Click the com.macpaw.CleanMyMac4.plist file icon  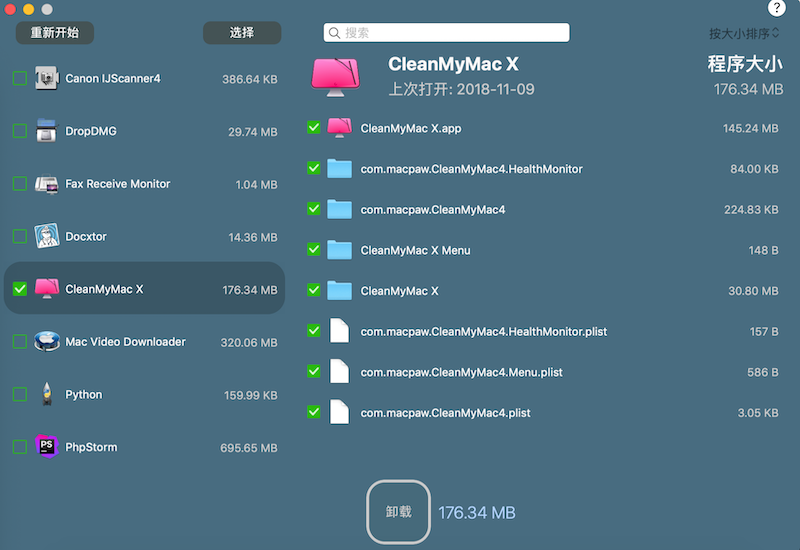click(339, 412)
